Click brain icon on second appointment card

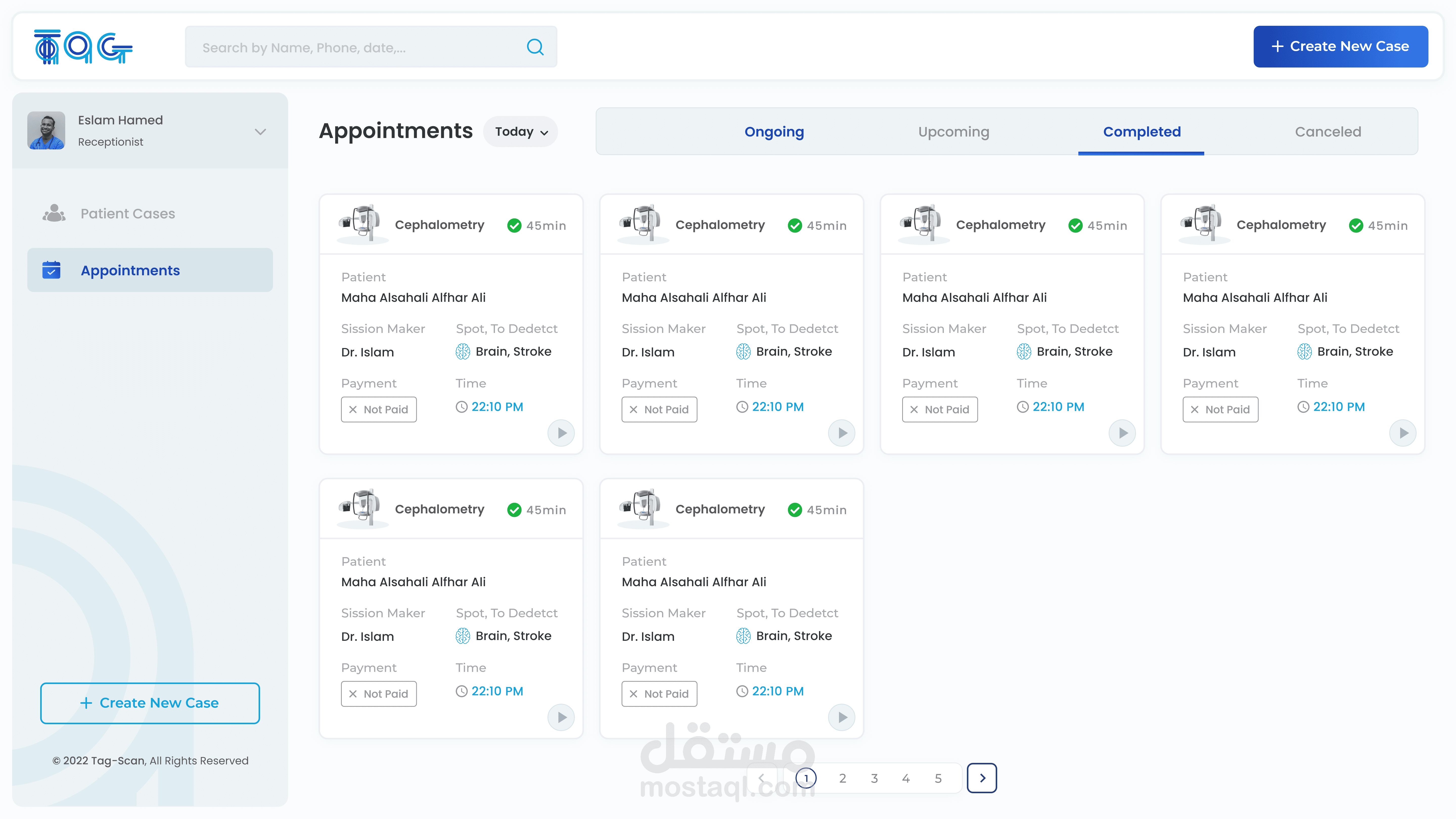coord(743,352)
